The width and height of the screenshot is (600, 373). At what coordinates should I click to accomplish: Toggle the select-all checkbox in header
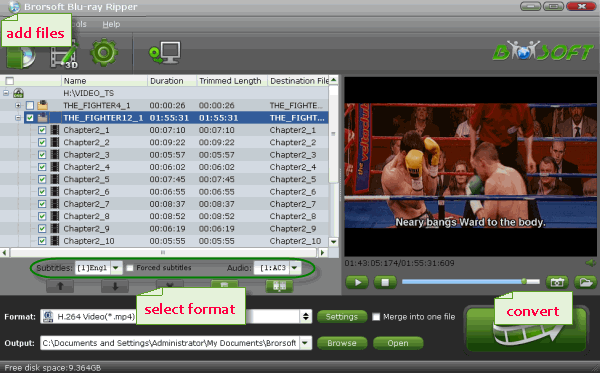tap(10, 81)
